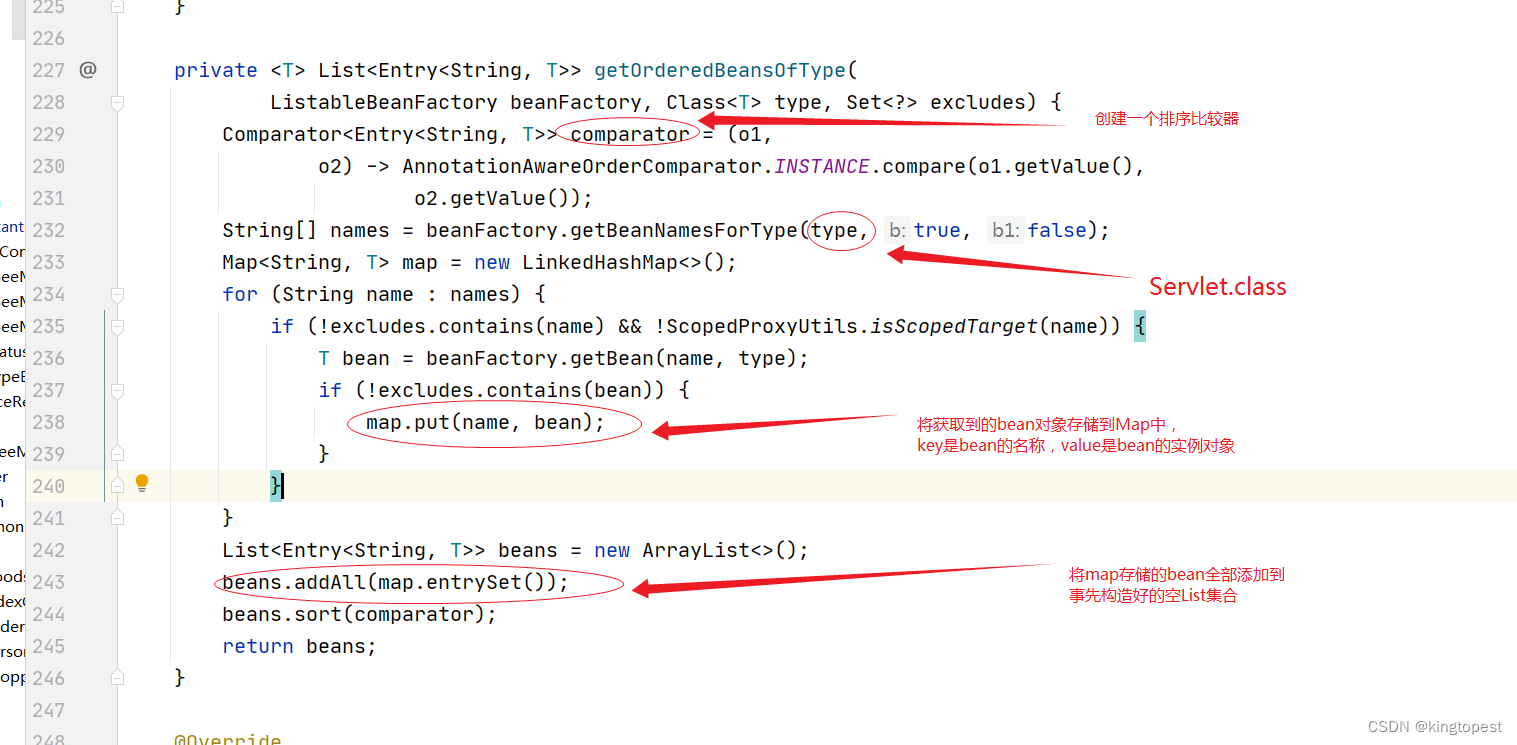Collapse the for loop using arrow at line 234

click(117, 294)
